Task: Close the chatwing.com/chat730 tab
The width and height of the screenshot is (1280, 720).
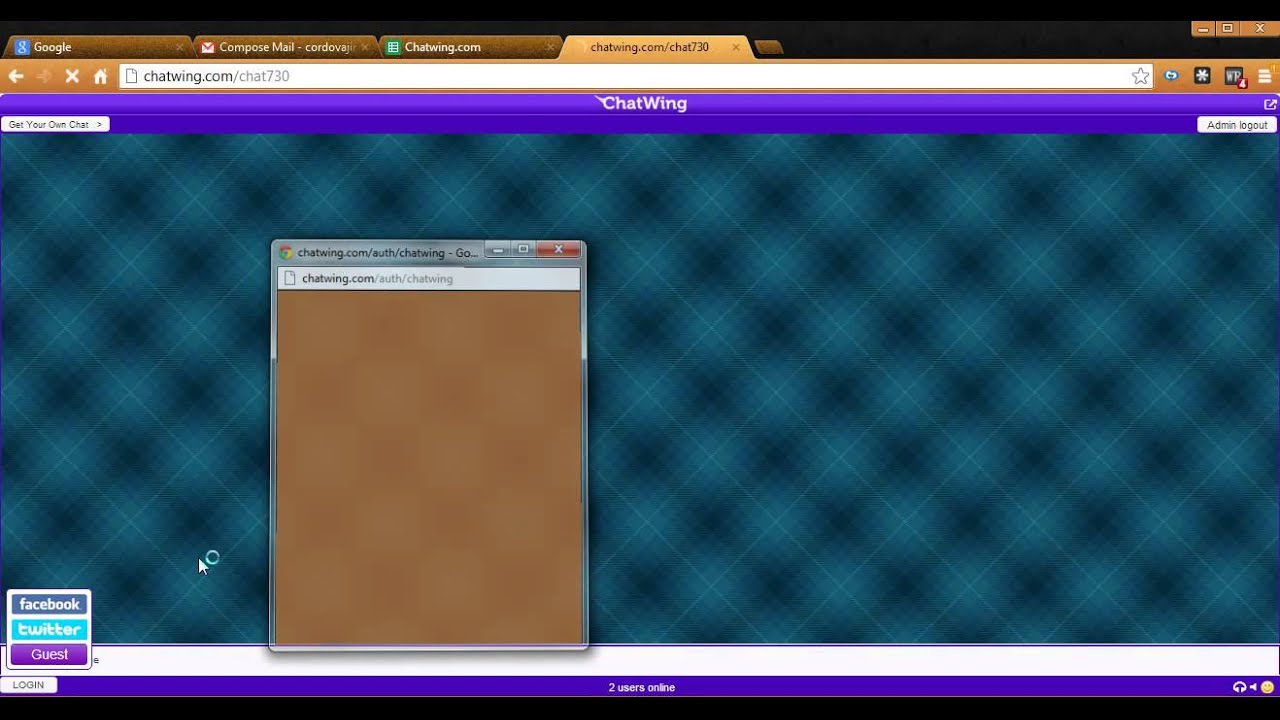Action: coord(736,47)
